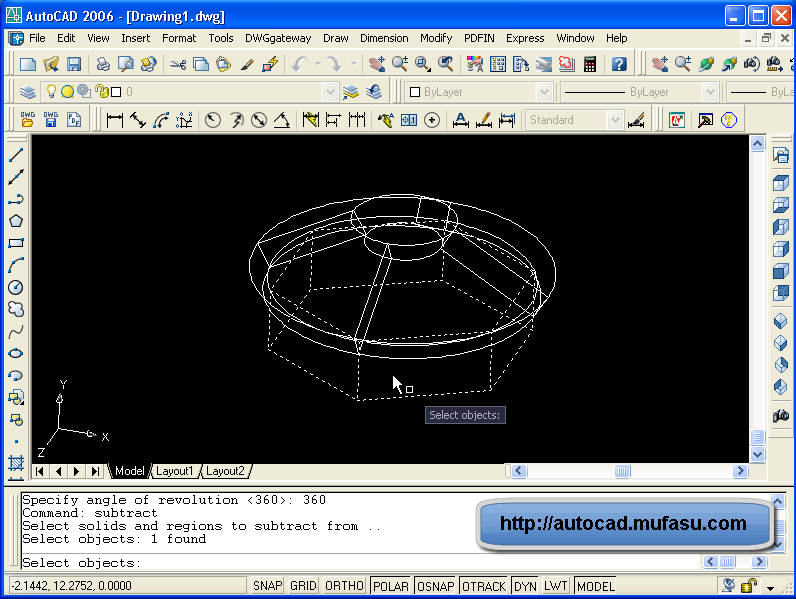Select the Arc draw tool
This screenshot has height=599, width=796.
16,265
